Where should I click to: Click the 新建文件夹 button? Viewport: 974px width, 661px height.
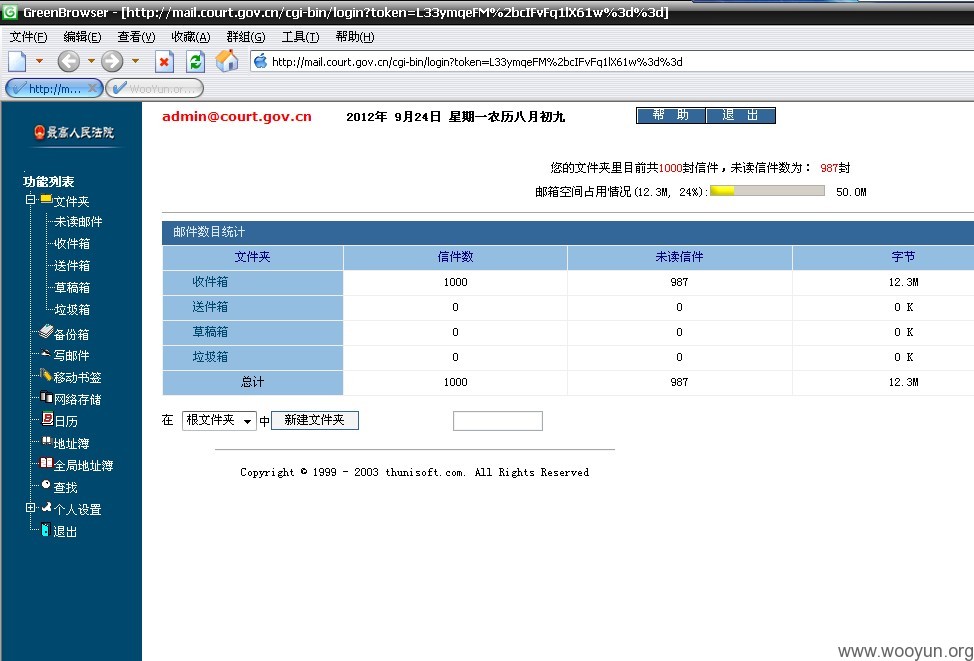pyautogui.click(x=315, y=421)
